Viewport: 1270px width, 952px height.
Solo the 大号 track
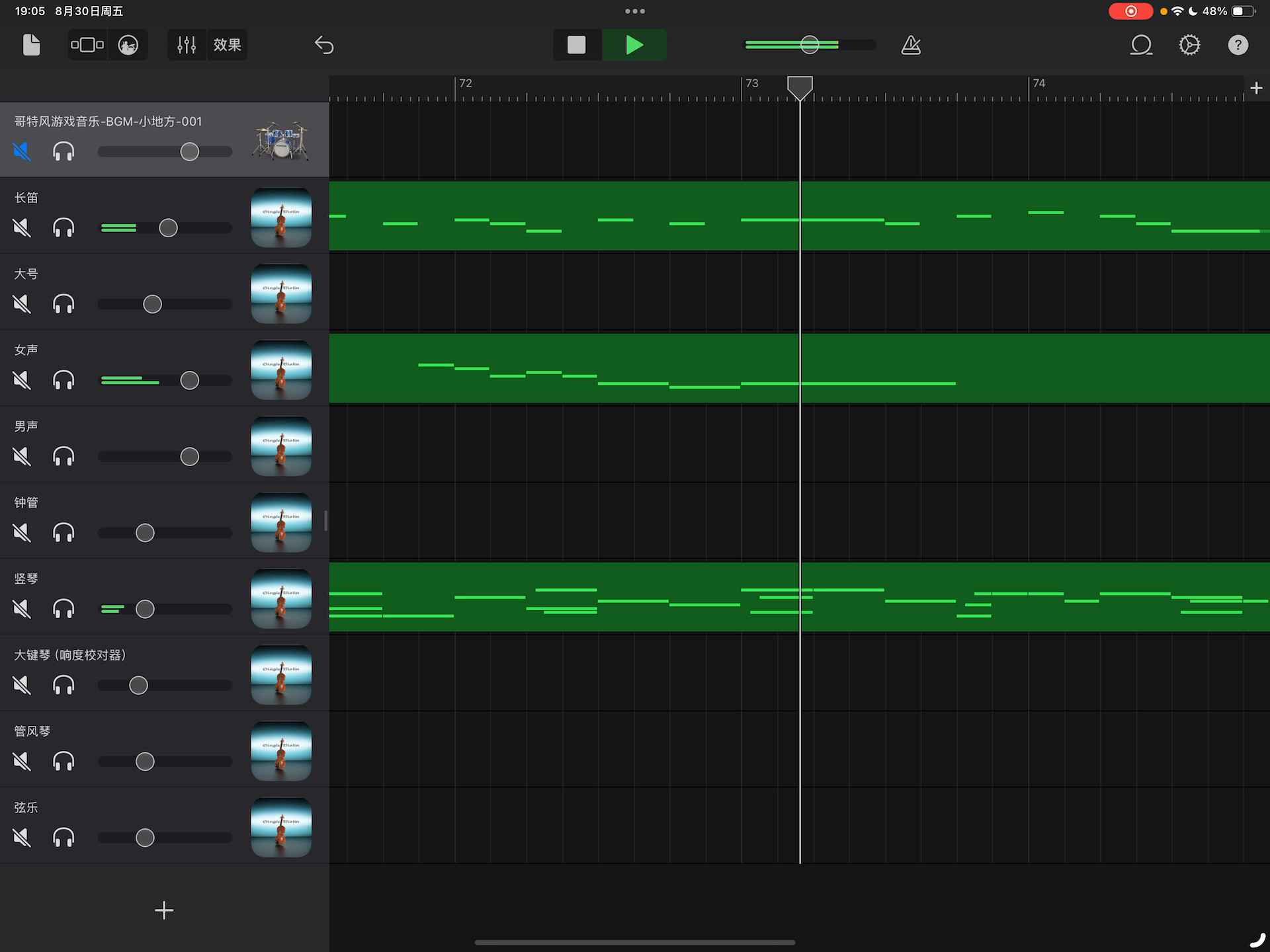pyautogui.click(x=63, y=304)
